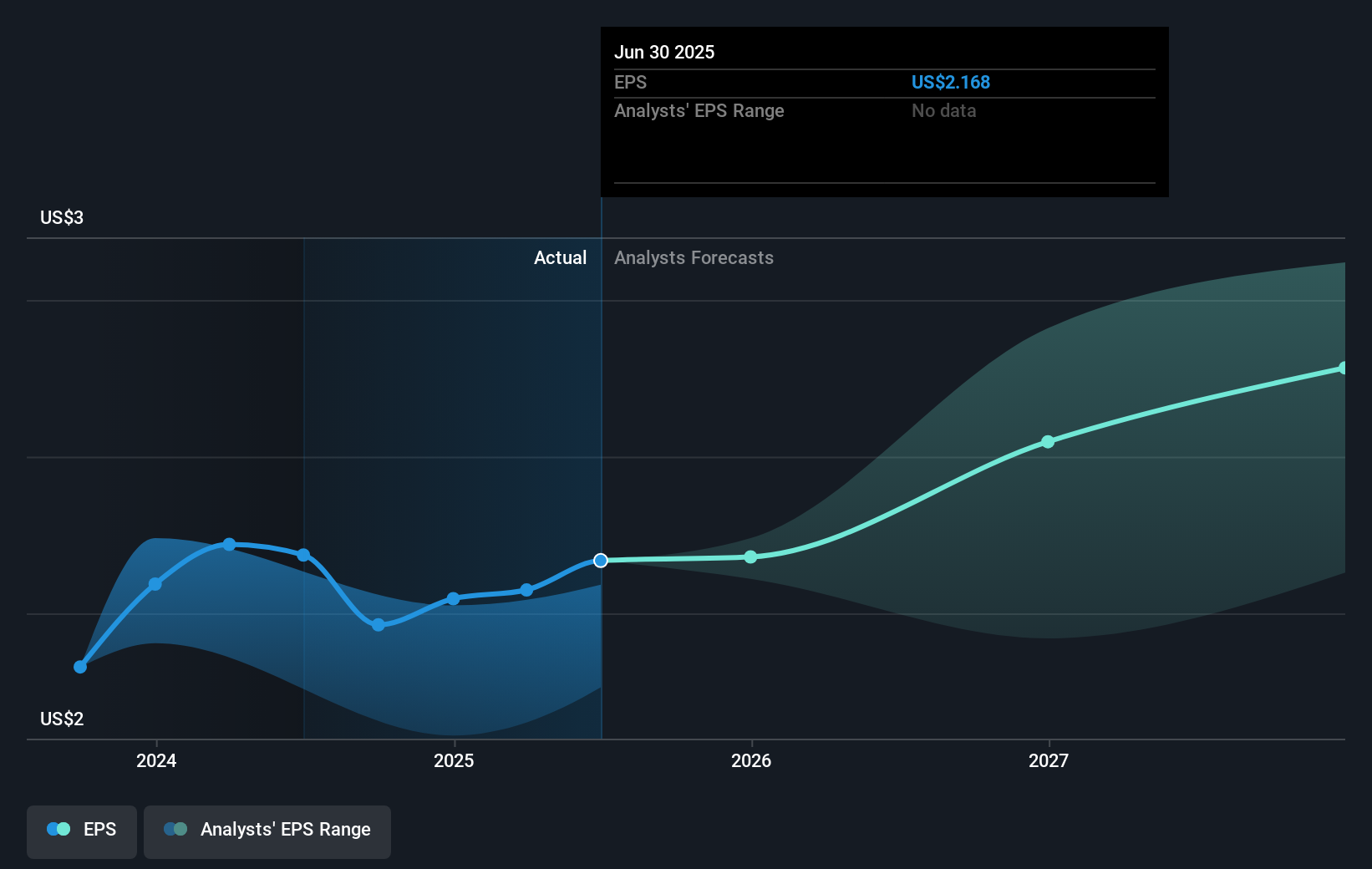Toggle the Analysts' EPS Range legend
This screenshot has height=869, width=1372.
pos(267,831)
